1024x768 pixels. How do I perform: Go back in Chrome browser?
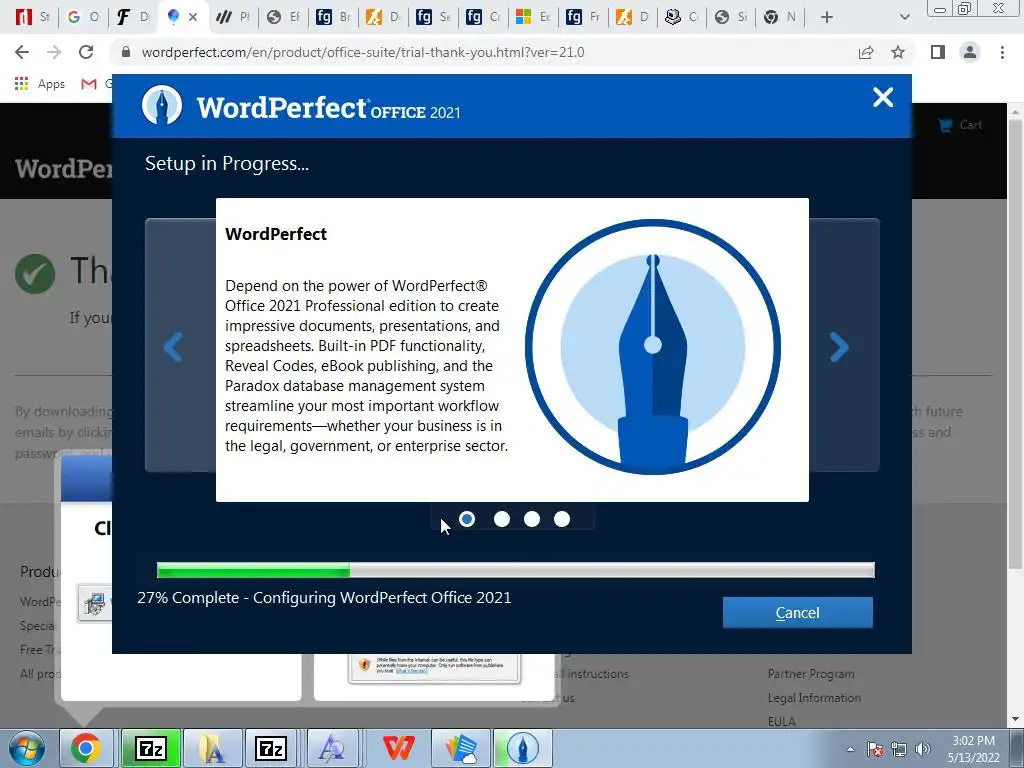point(22,52)
